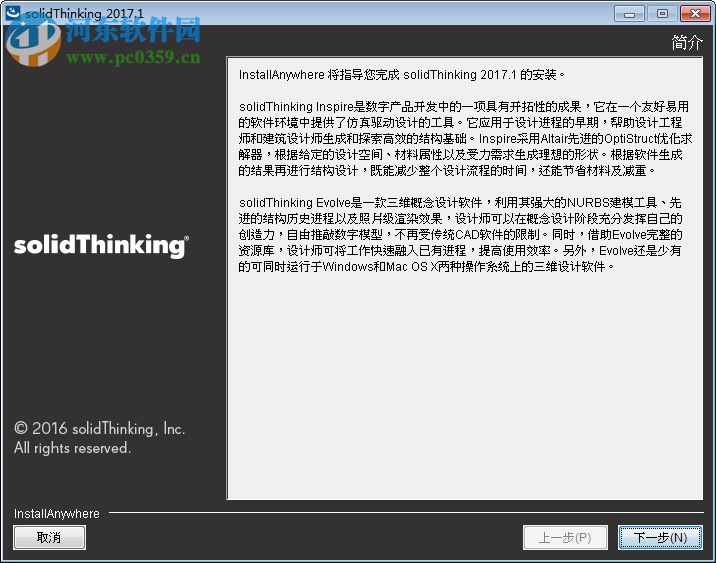
Task: Click the 上一步(P) previous button
Action: [565, 537]
